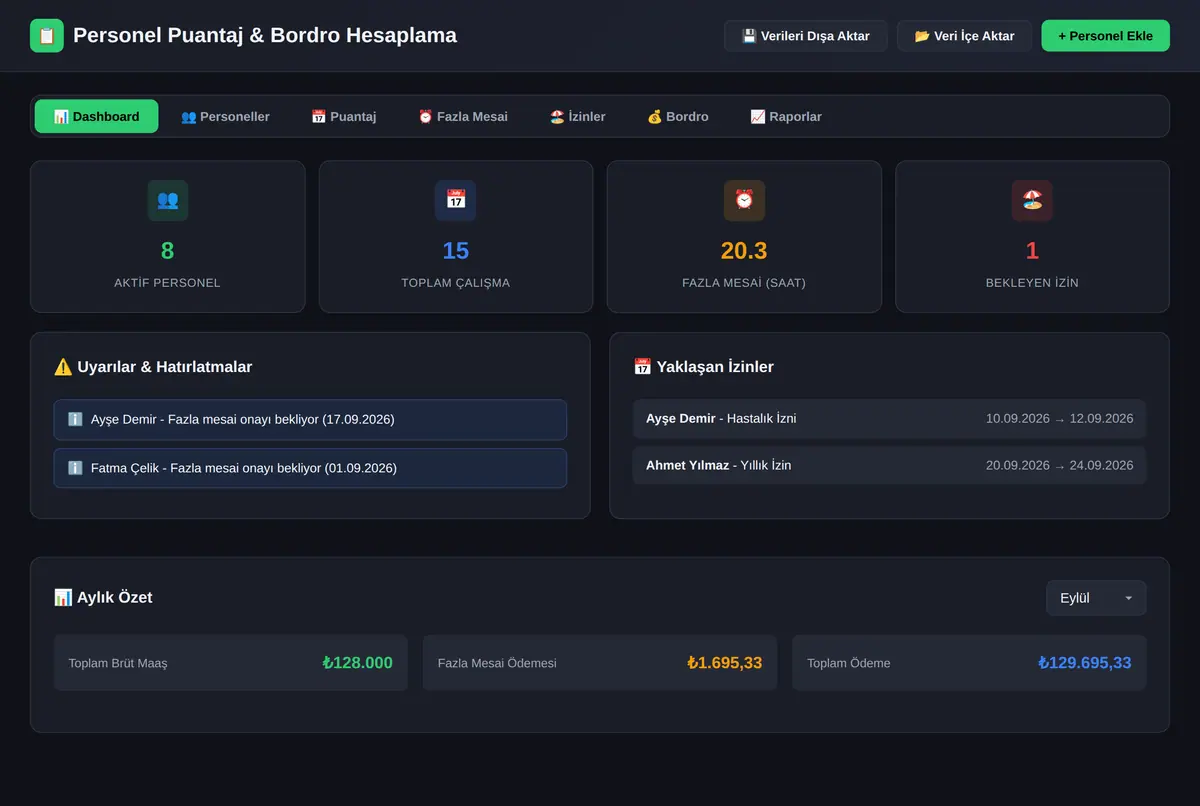Switch to the Dashboard tab
This screenshot has width=1200, height=806.
[x=96, y=116]
